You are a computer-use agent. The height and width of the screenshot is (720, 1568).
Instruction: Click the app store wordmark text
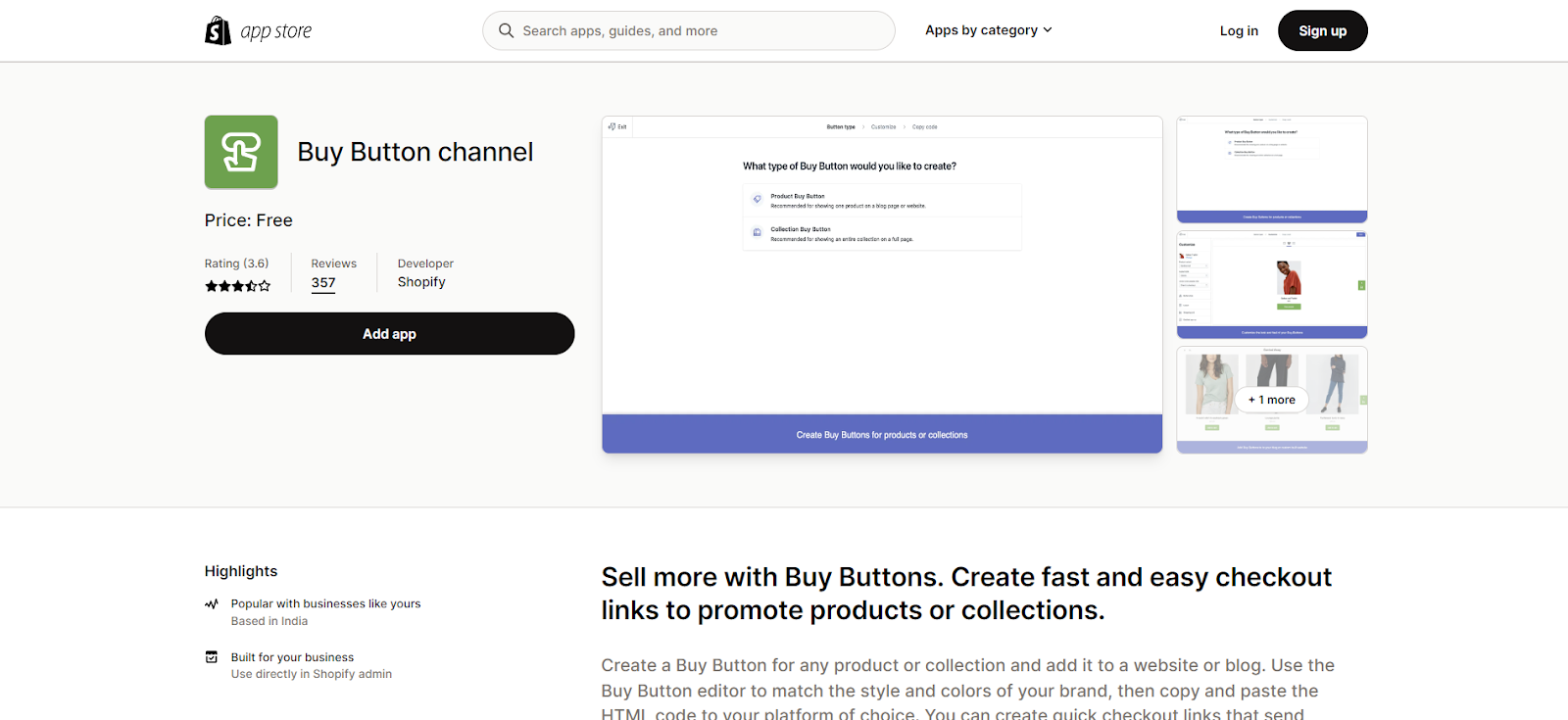(276, 31)
